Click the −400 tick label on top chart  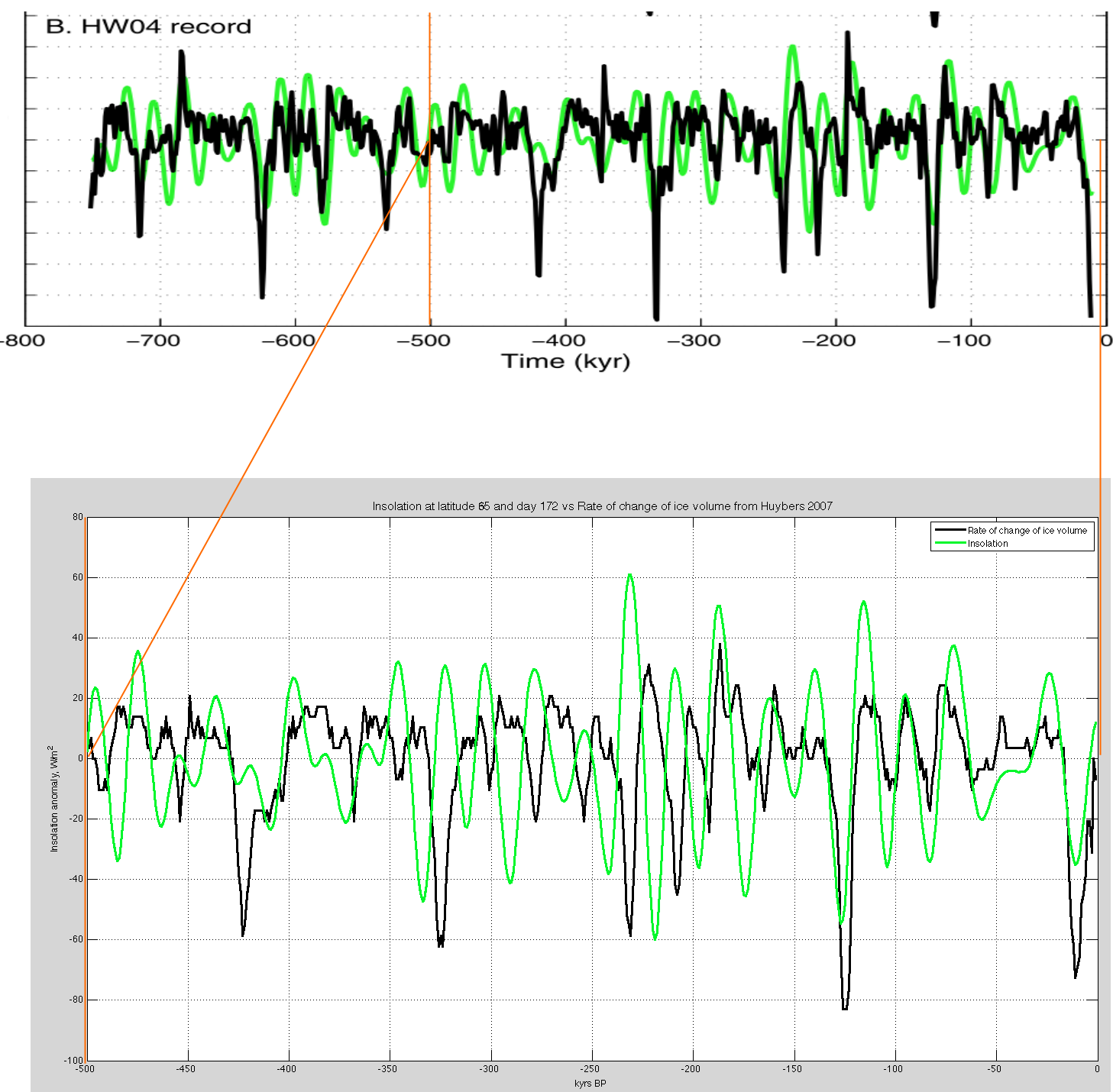(558, 341)
